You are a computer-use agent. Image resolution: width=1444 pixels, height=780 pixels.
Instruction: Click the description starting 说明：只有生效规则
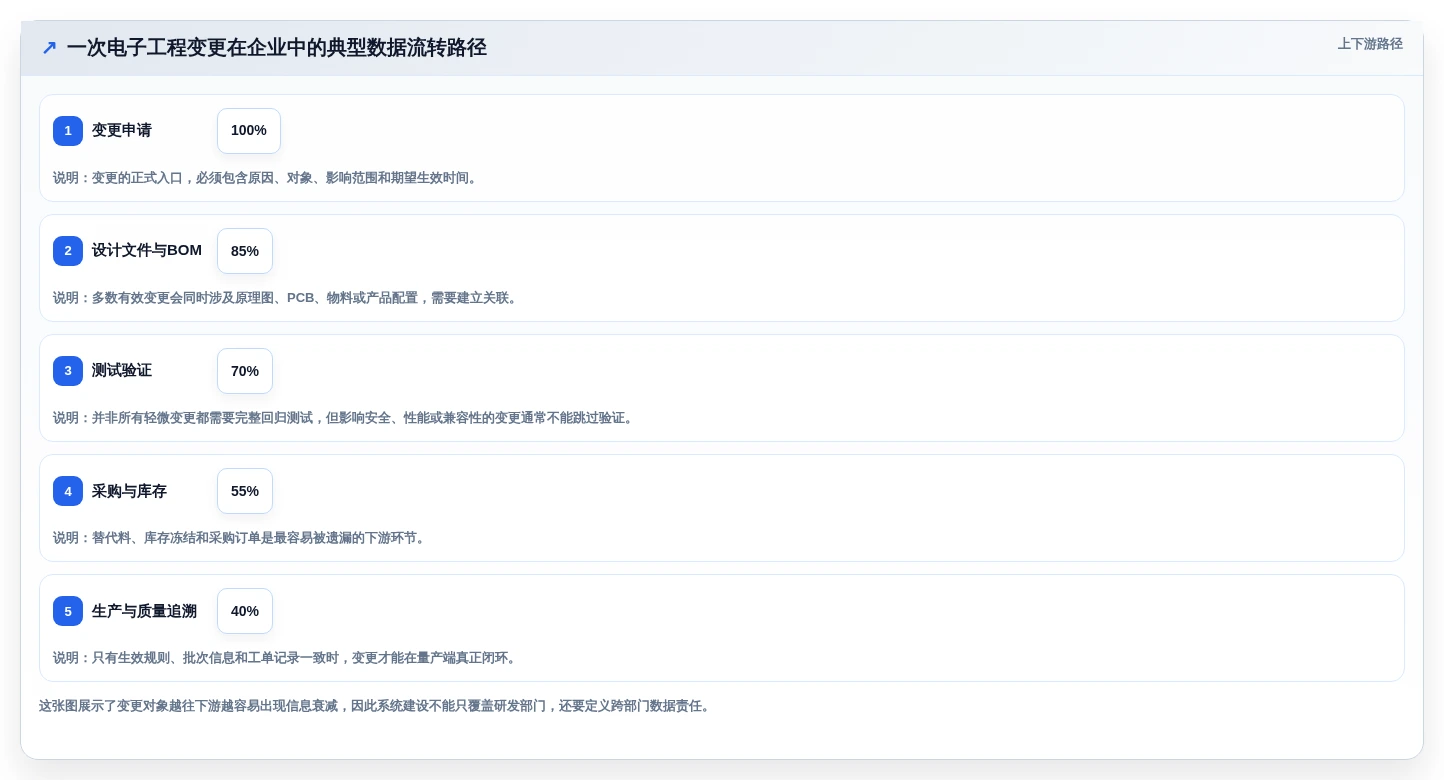[287, 658]
